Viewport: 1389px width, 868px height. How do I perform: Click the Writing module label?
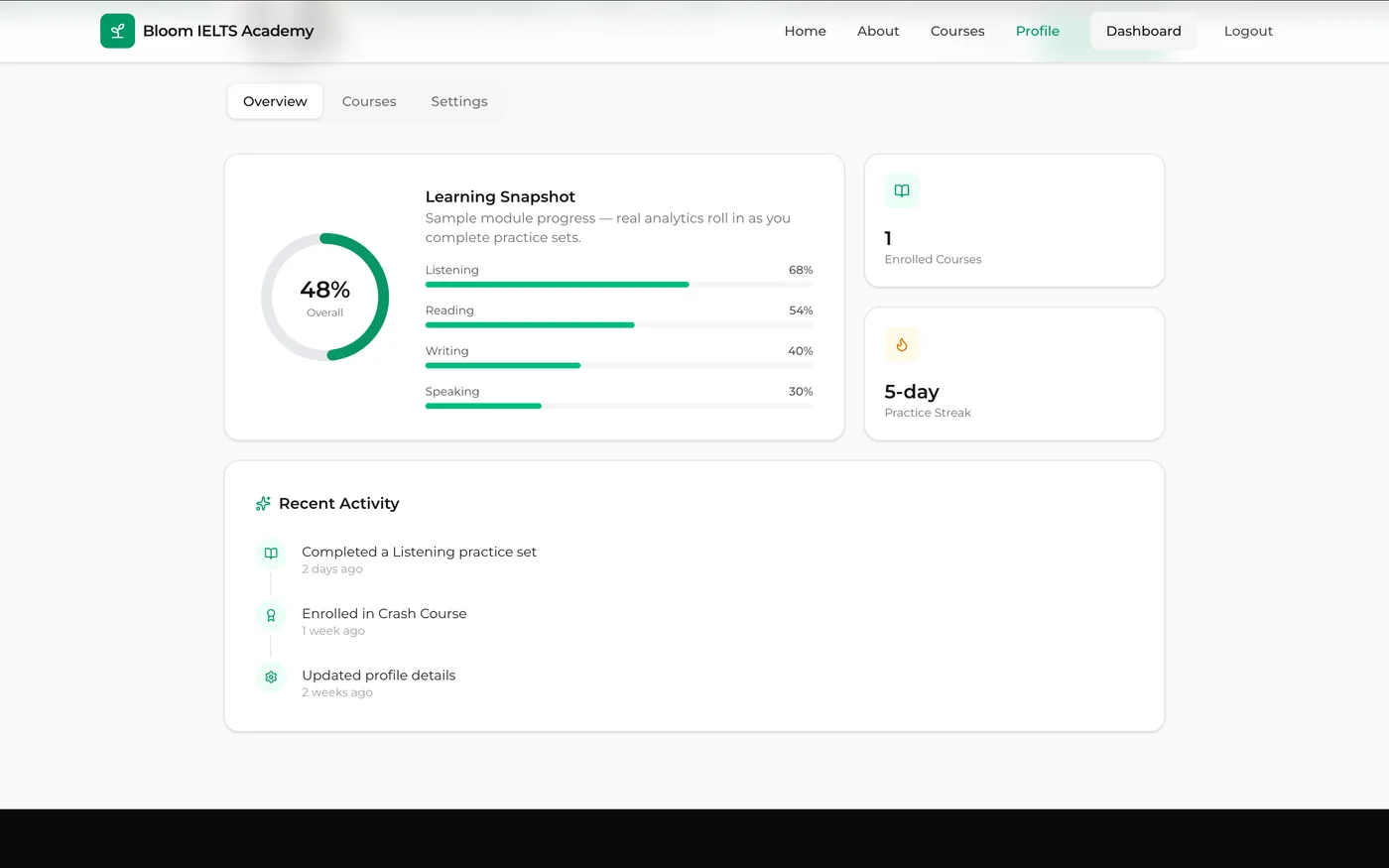(x=447, y=351)
